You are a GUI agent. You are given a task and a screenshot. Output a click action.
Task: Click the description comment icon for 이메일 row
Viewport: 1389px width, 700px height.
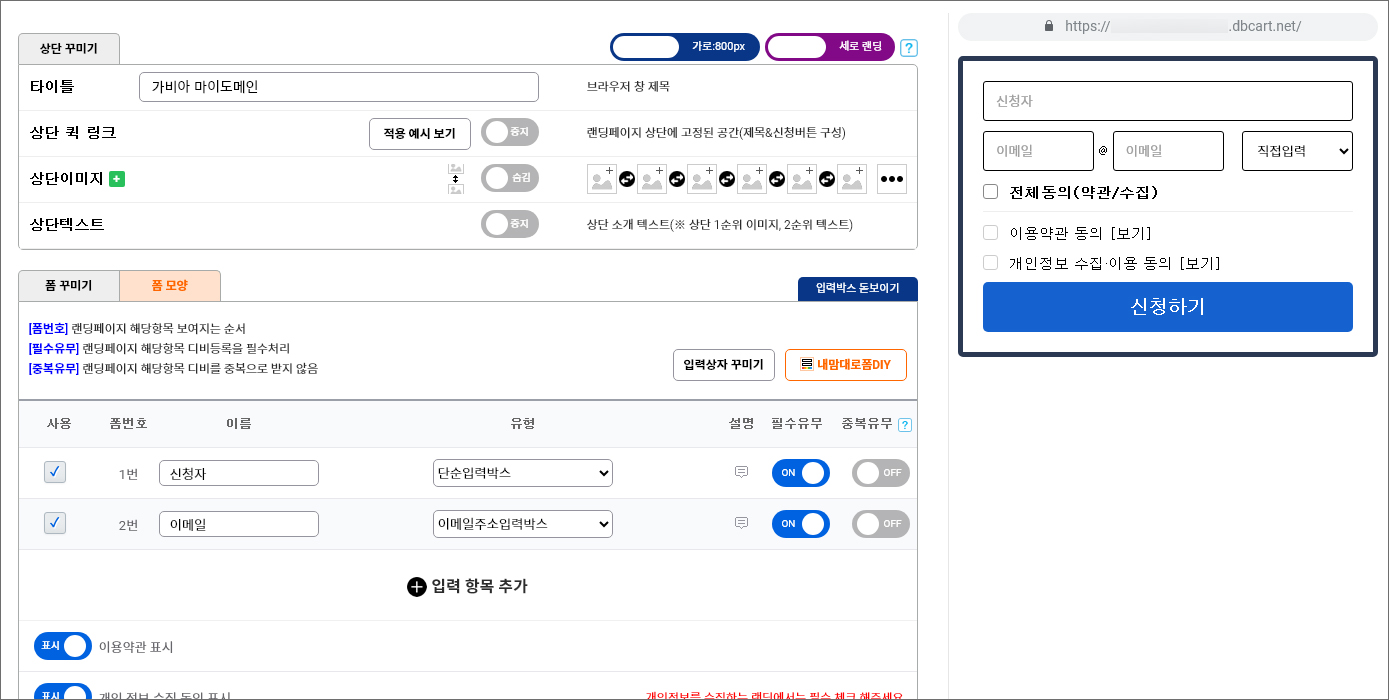(741, 523)
